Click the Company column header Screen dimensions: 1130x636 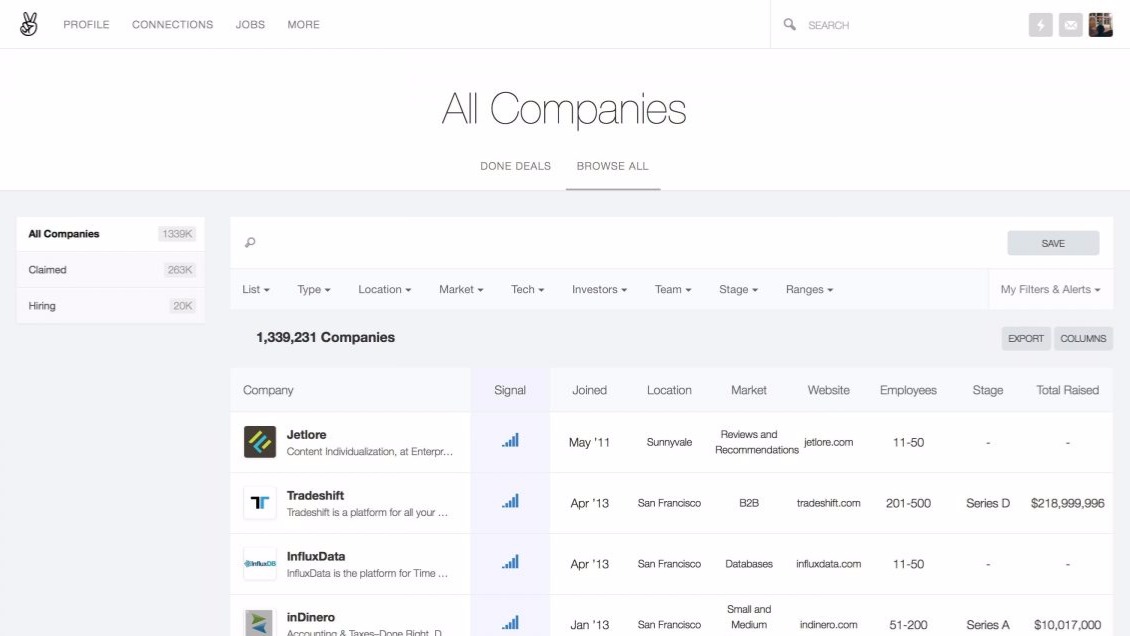click(268, 390)
